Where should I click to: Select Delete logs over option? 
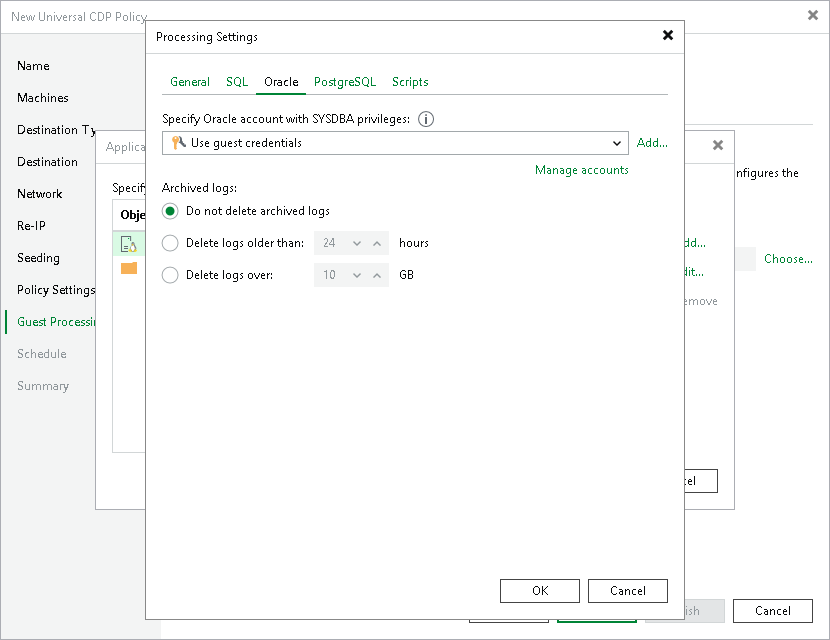(170, 275)
